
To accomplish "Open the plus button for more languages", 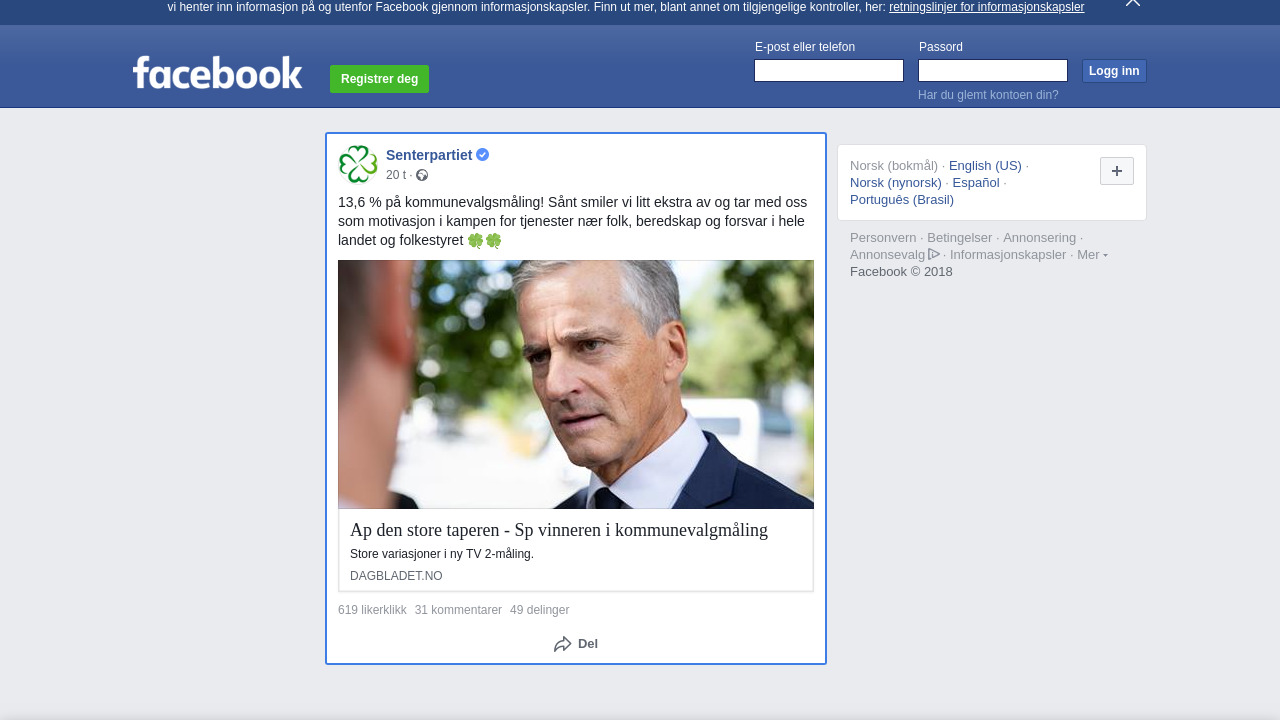I will [1117, 171].
